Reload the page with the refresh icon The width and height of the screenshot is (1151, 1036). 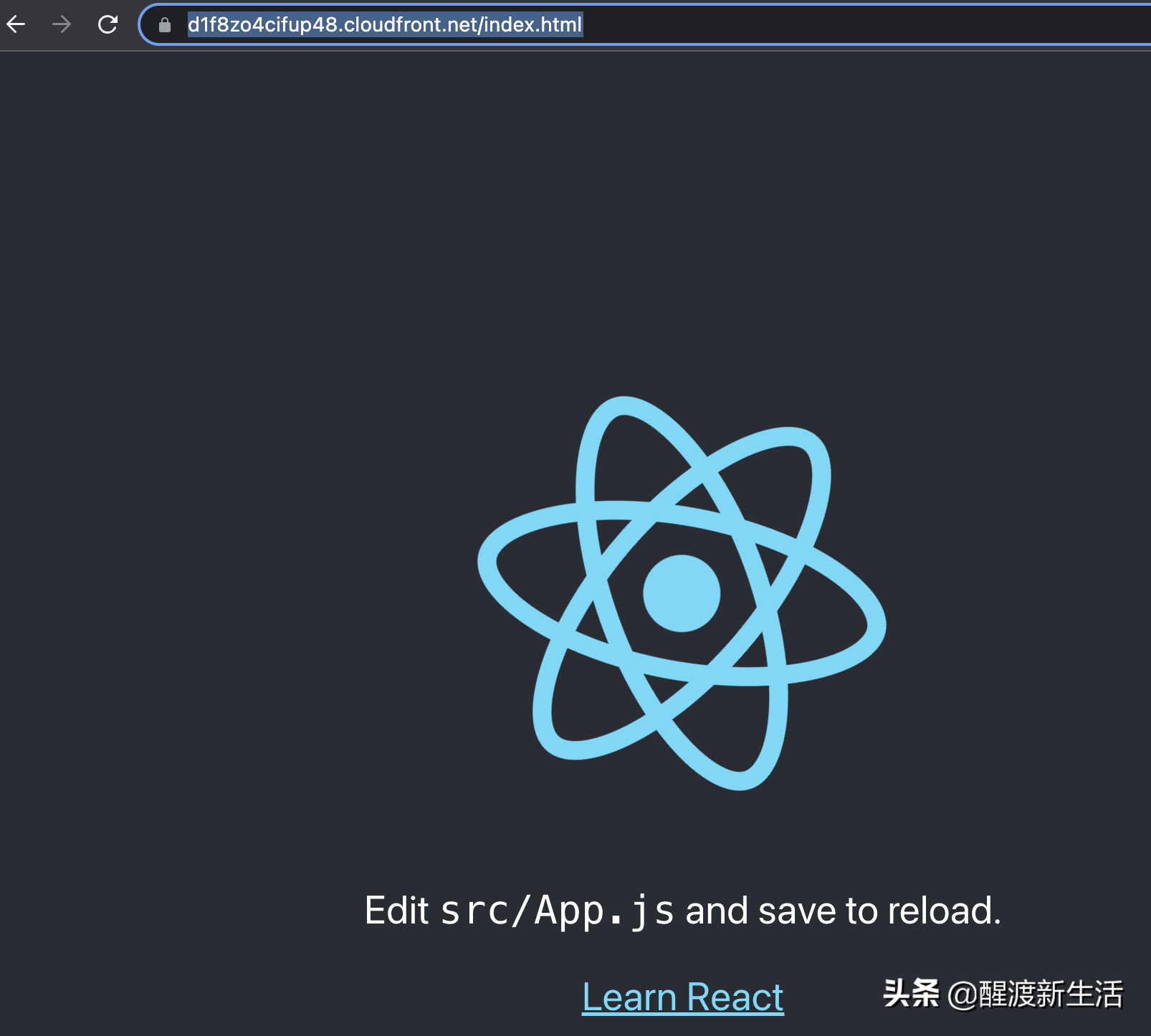click(x=108, y=24)
